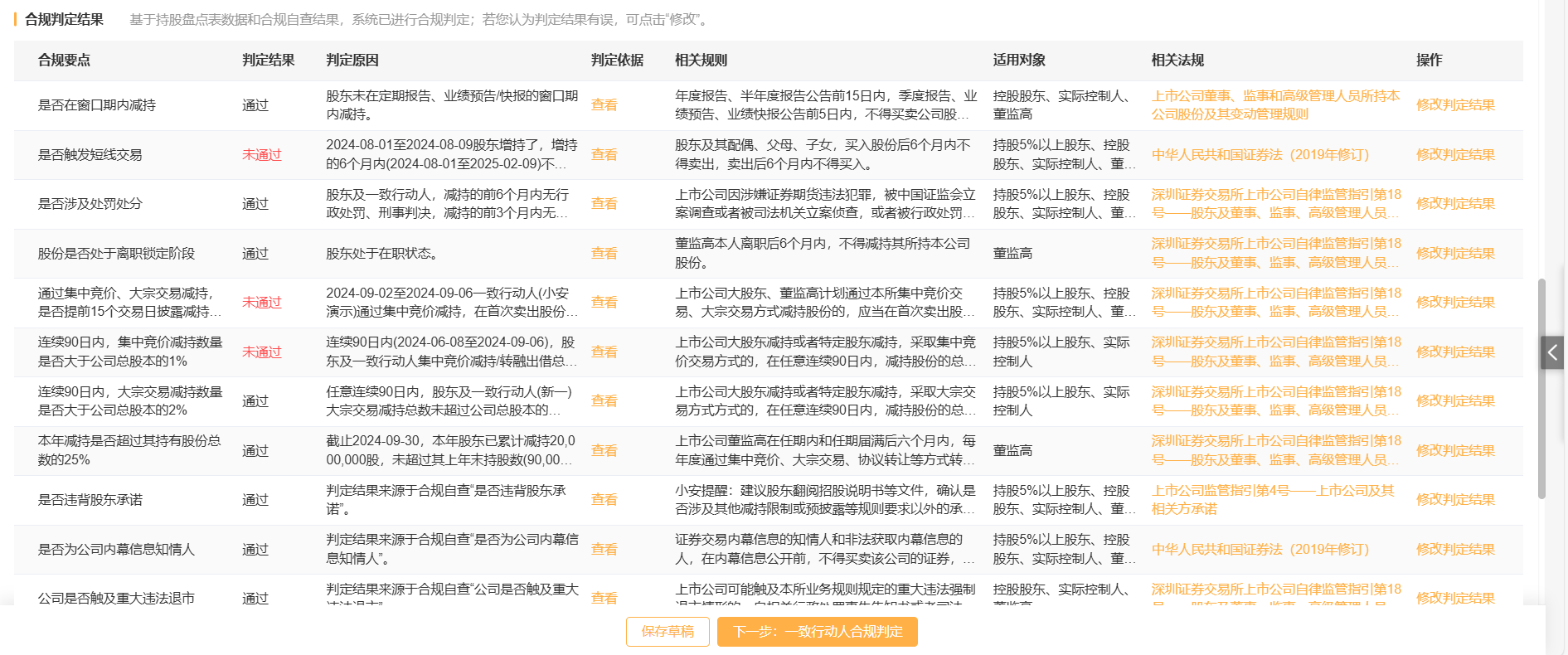Click 股东处于在职状态。 reason cell
The width and height of the screenshot is (1568, 655).
pos(381,254)
